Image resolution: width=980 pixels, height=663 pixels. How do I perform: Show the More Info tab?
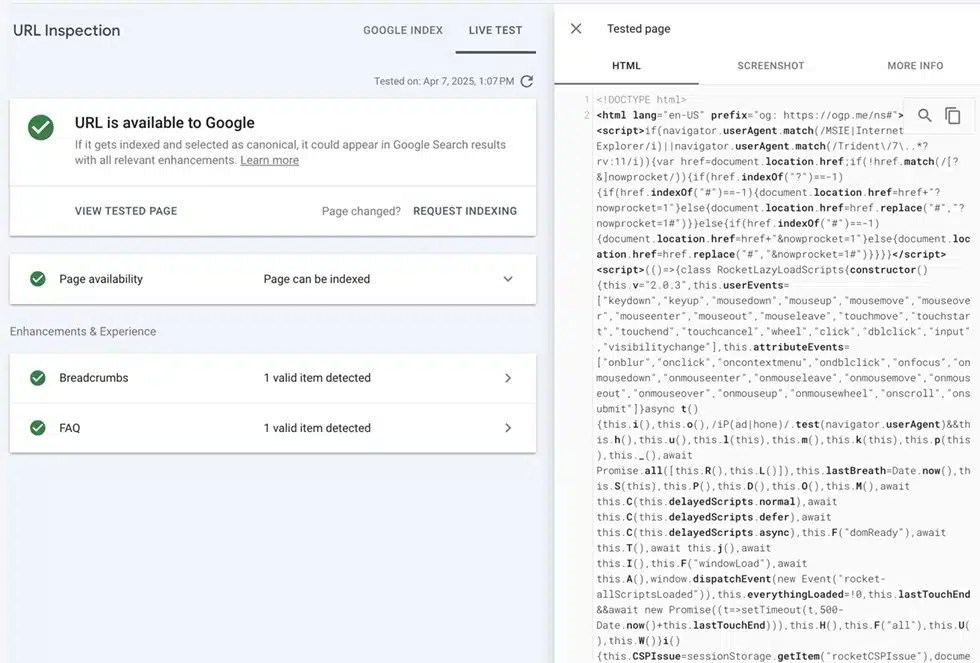coord(915,66)
